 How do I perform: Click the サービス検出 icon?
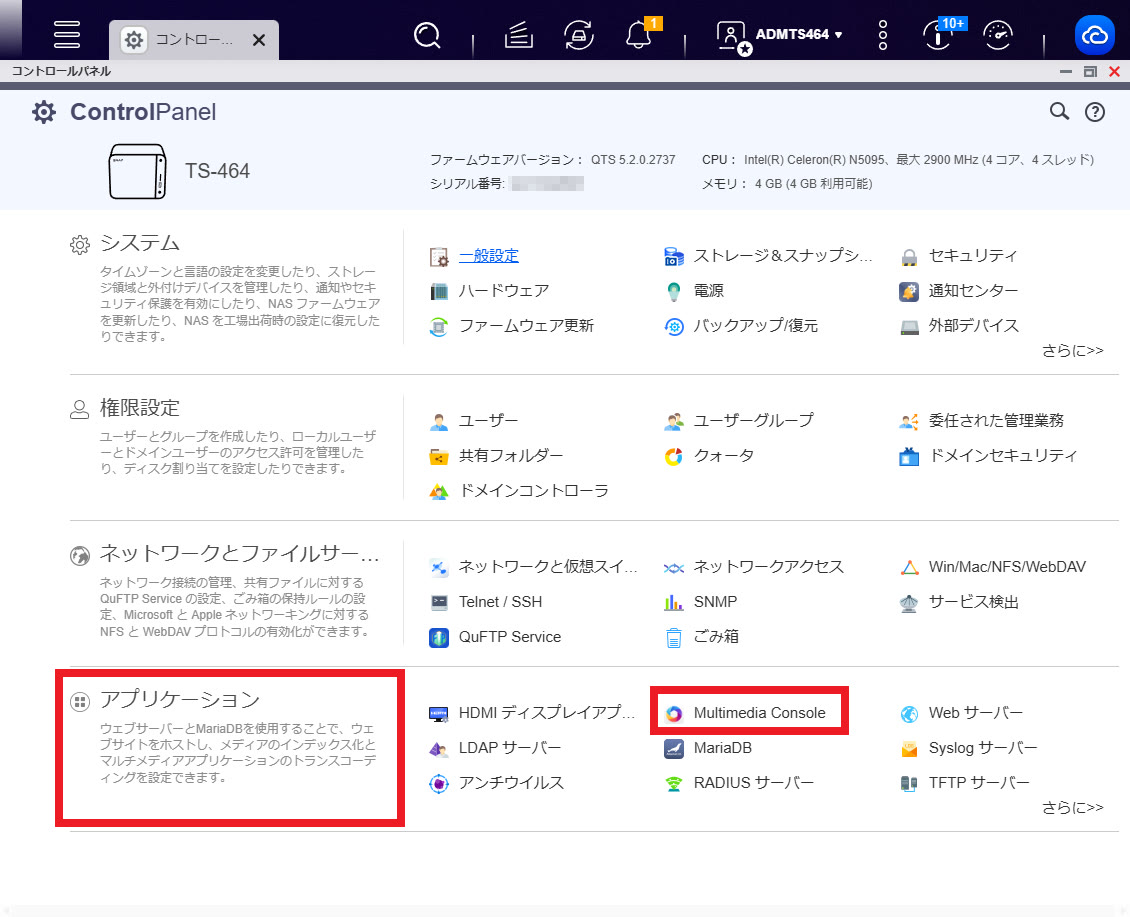pyautogui.click(x=909, y=603)
